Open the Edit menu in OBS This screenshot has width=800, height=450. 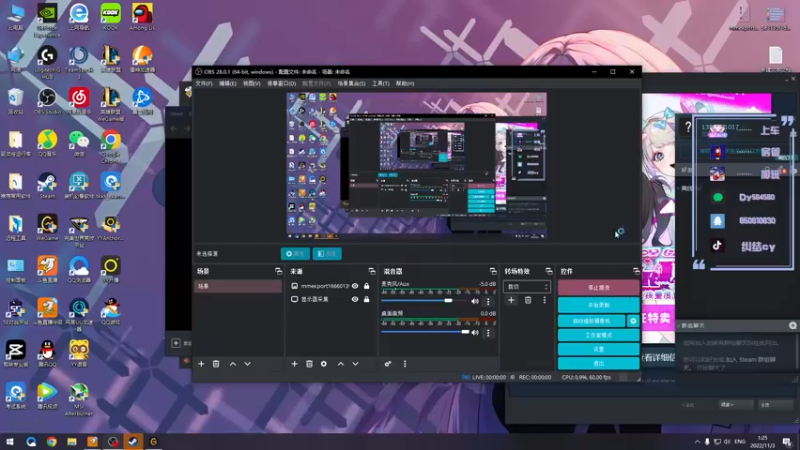pyautogui.click(x=228, y=83)
